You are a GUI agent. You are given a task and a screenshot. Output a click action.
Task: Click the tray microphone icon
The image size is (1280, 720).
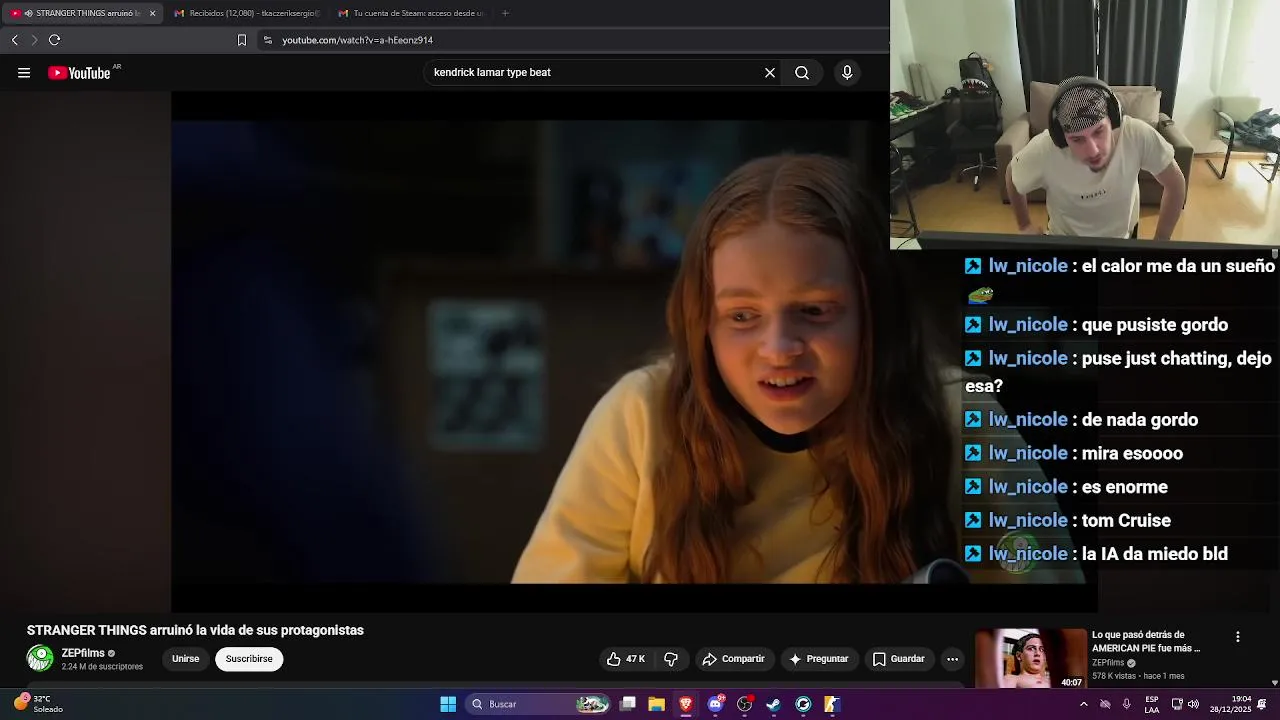1127,704
